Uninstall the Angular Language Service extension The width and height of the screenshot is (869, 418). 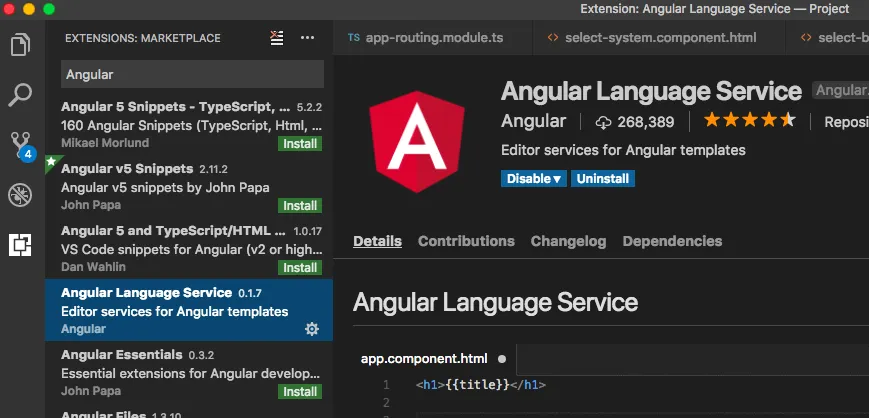point(603,179)
